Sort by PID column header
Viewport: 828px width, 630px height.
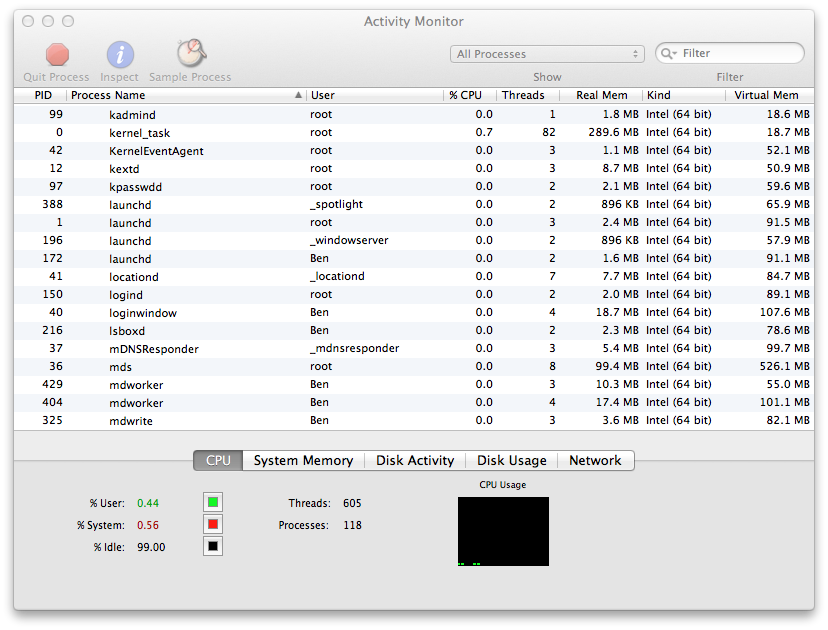pos(43,95)
